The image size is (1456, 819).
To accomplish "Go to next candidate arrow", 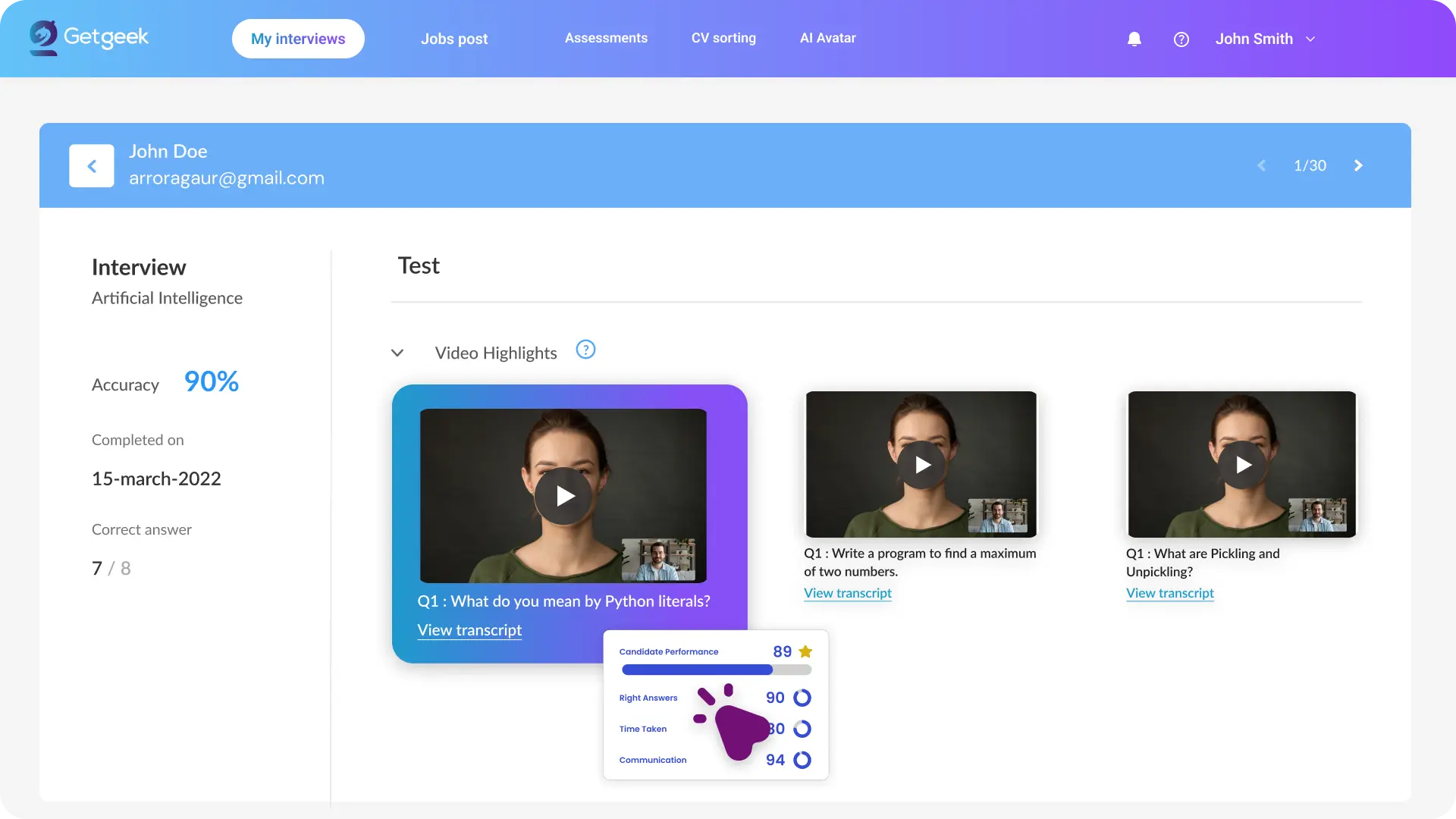I will click(x=1358, y=165).
